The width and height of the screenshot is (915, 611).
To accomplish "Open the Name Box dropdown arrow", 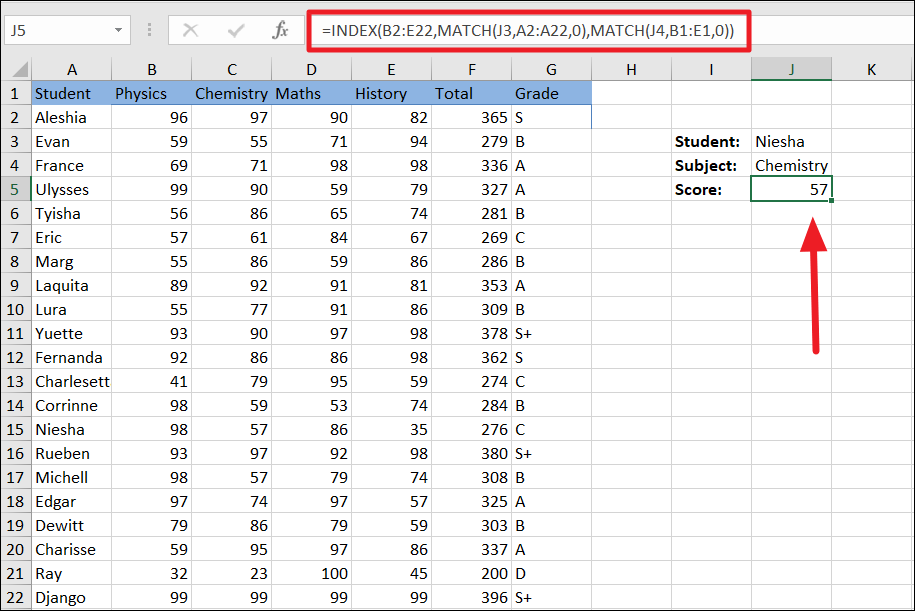I will (118, 31).
